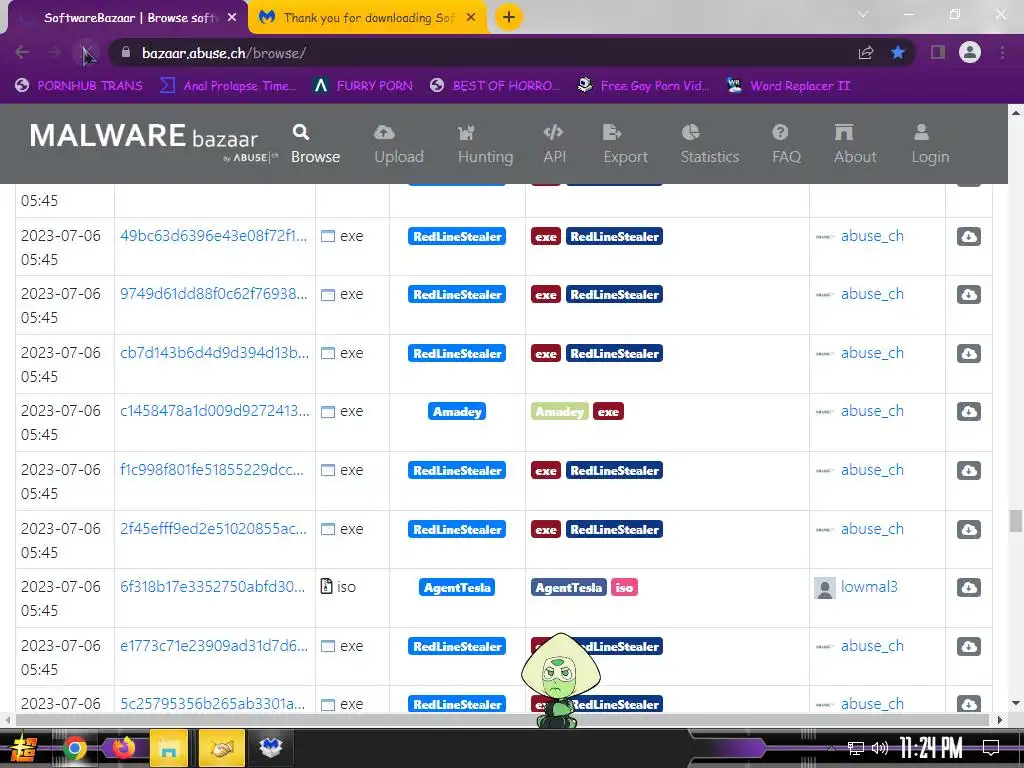Screen dimensions: 1024x768
Task: Click RedLineStealer tag in cb7d143b row
Action: tap(614, 353)
